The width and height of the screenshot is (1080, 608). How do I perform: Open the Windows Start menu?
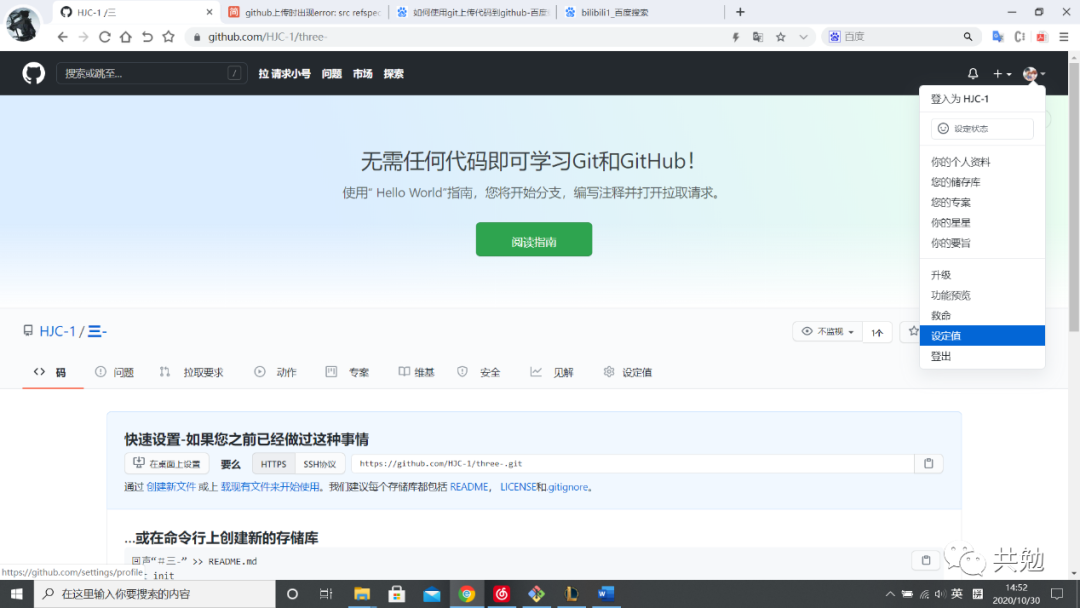(x=17, y=594)
